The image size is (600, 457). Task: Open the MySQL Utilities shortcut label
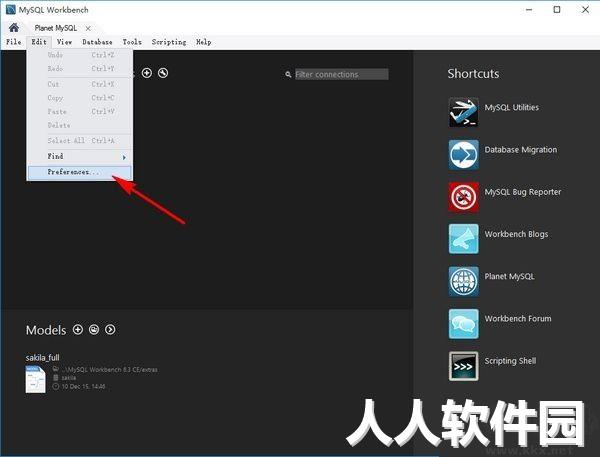[512, 108]
